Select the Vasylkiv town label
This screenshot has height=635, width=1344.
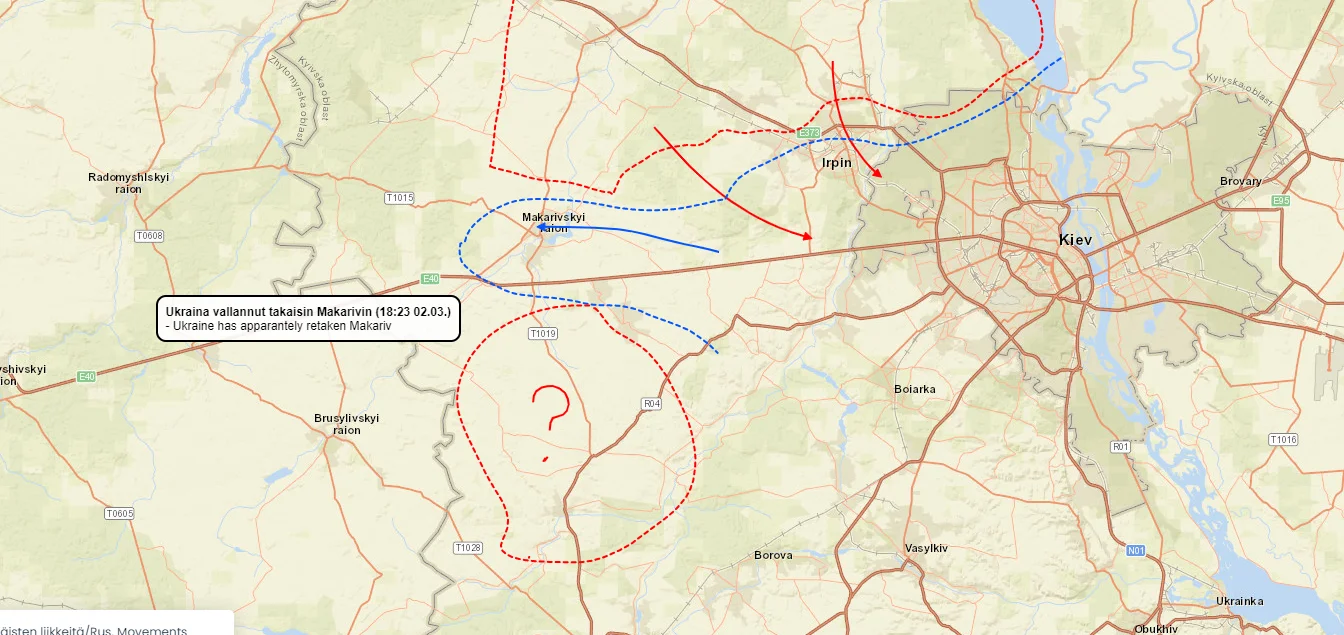[x=926, y=548]
